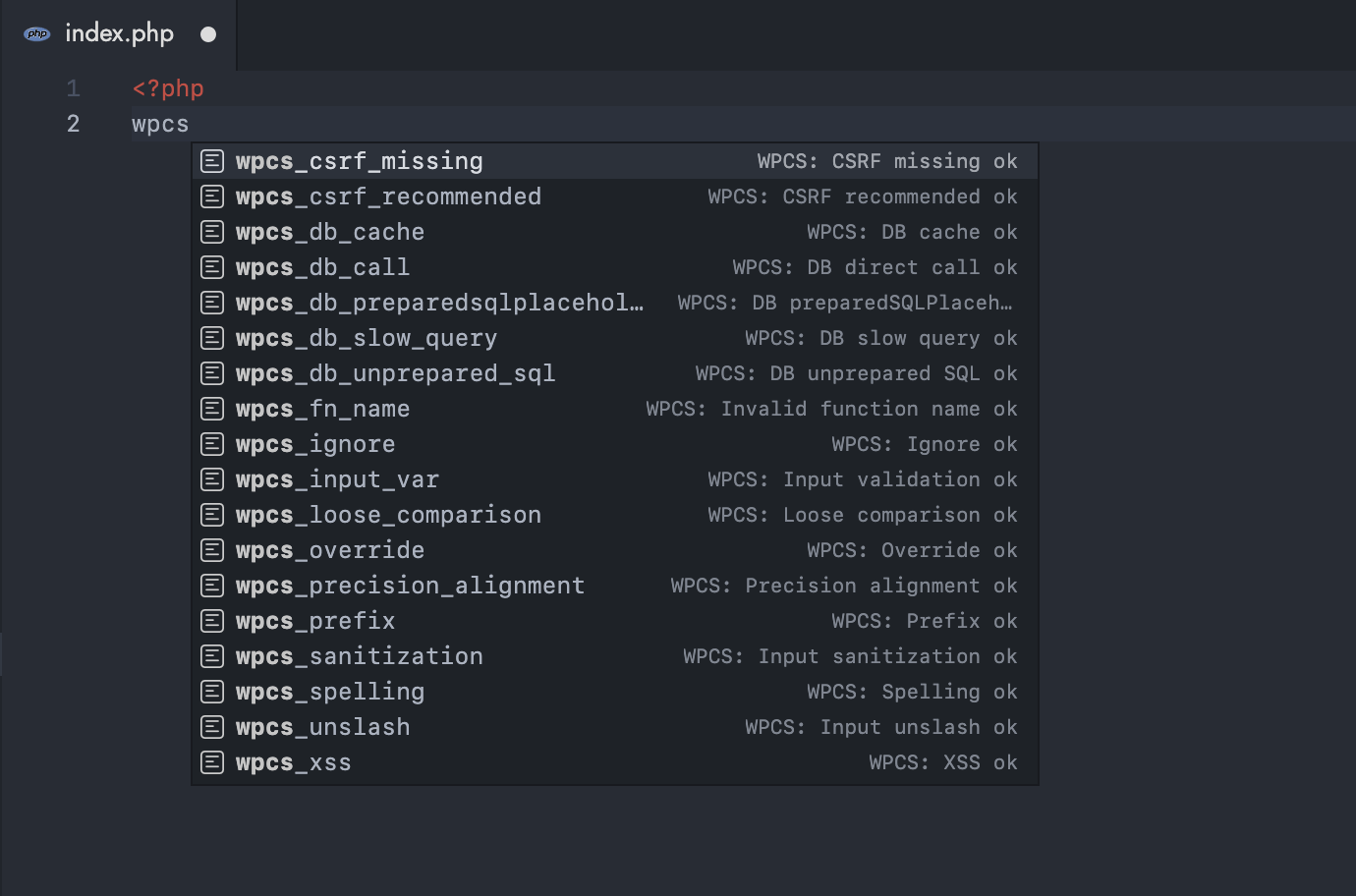Viewport: 1356px width, 896px height.
Task: Choose the wpcs_csrf_missing suggestion
Action: 615,161
